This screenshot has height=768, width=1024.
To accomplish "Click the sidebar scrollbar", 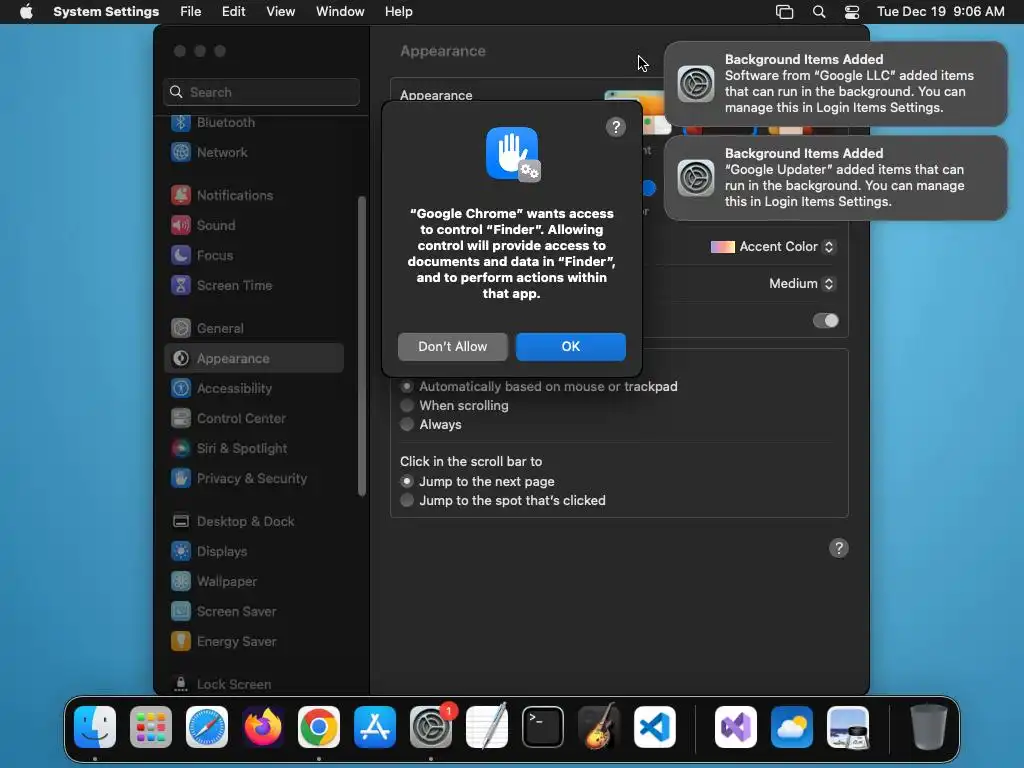I will tap(362, 346).
